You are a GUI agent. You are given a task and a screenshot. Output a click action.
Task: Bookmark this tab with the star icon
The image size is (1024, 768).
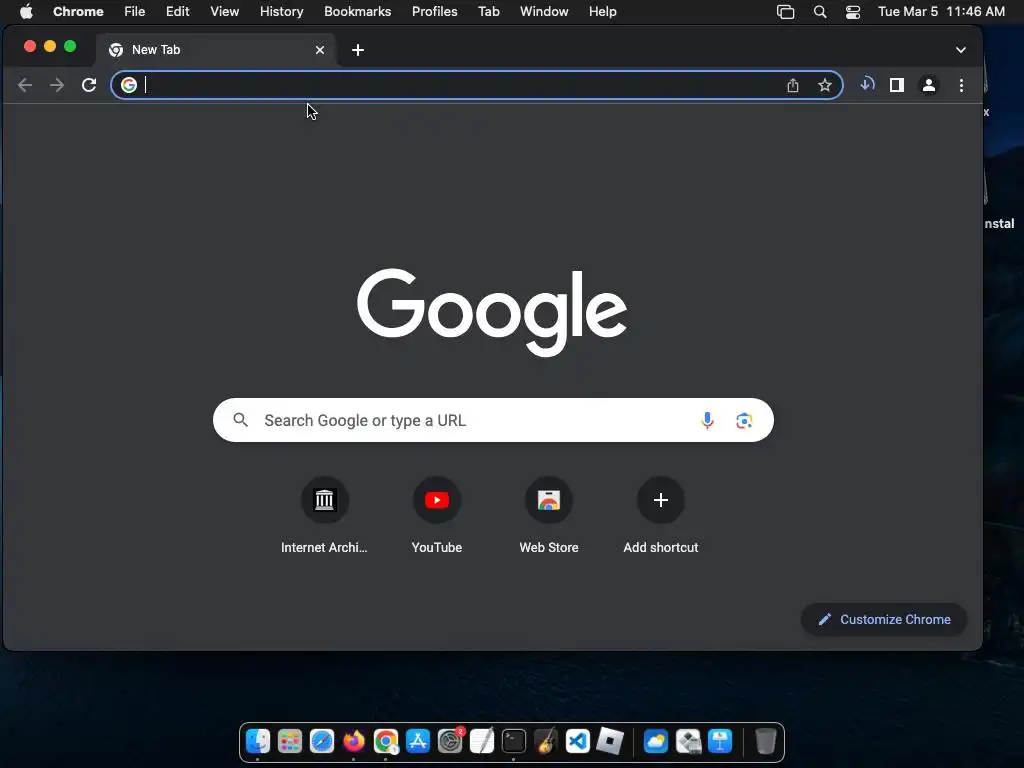[825, 85]
